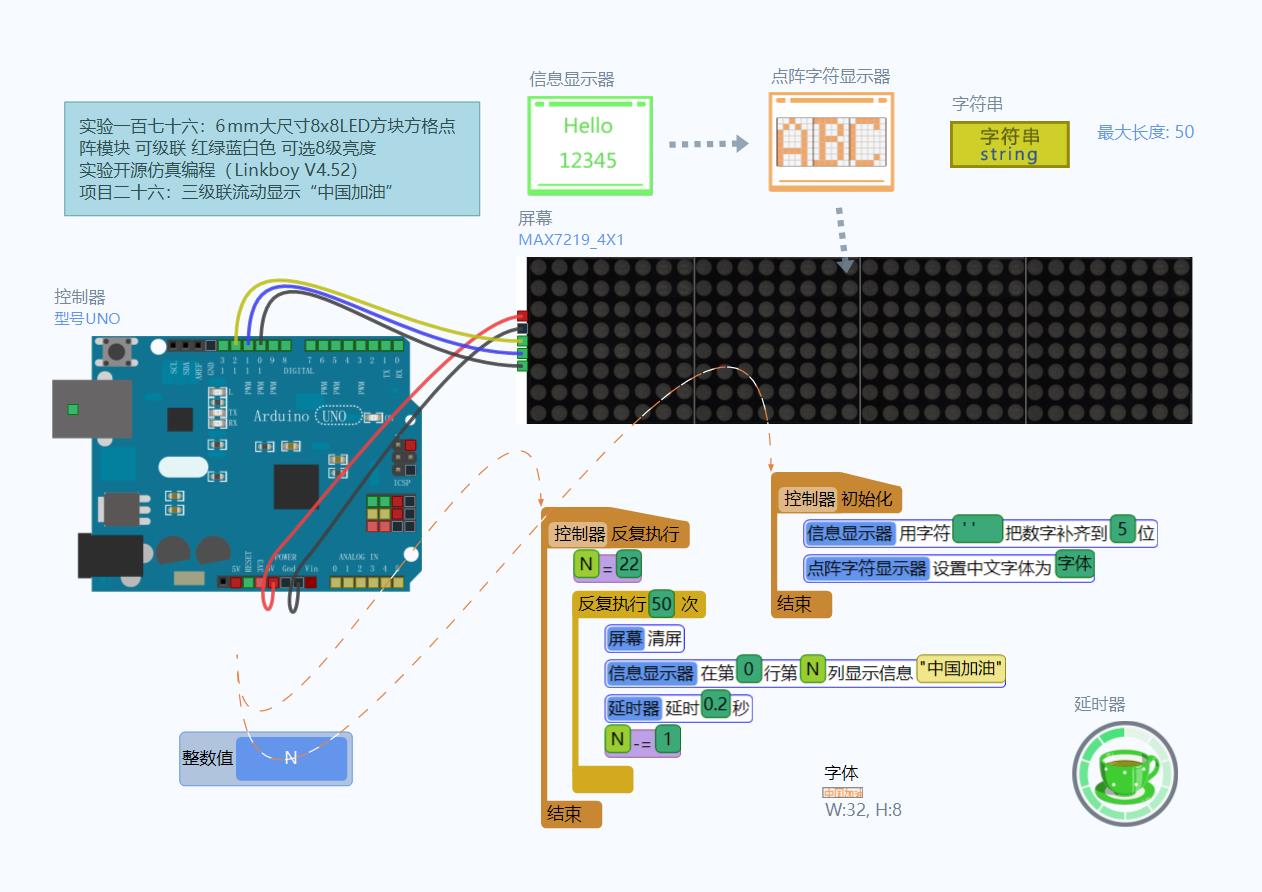The width and height of the screenshot is (1262, 892).
Task: Edit the decrement value 1 in N block
Action: (x=668, y=740)
